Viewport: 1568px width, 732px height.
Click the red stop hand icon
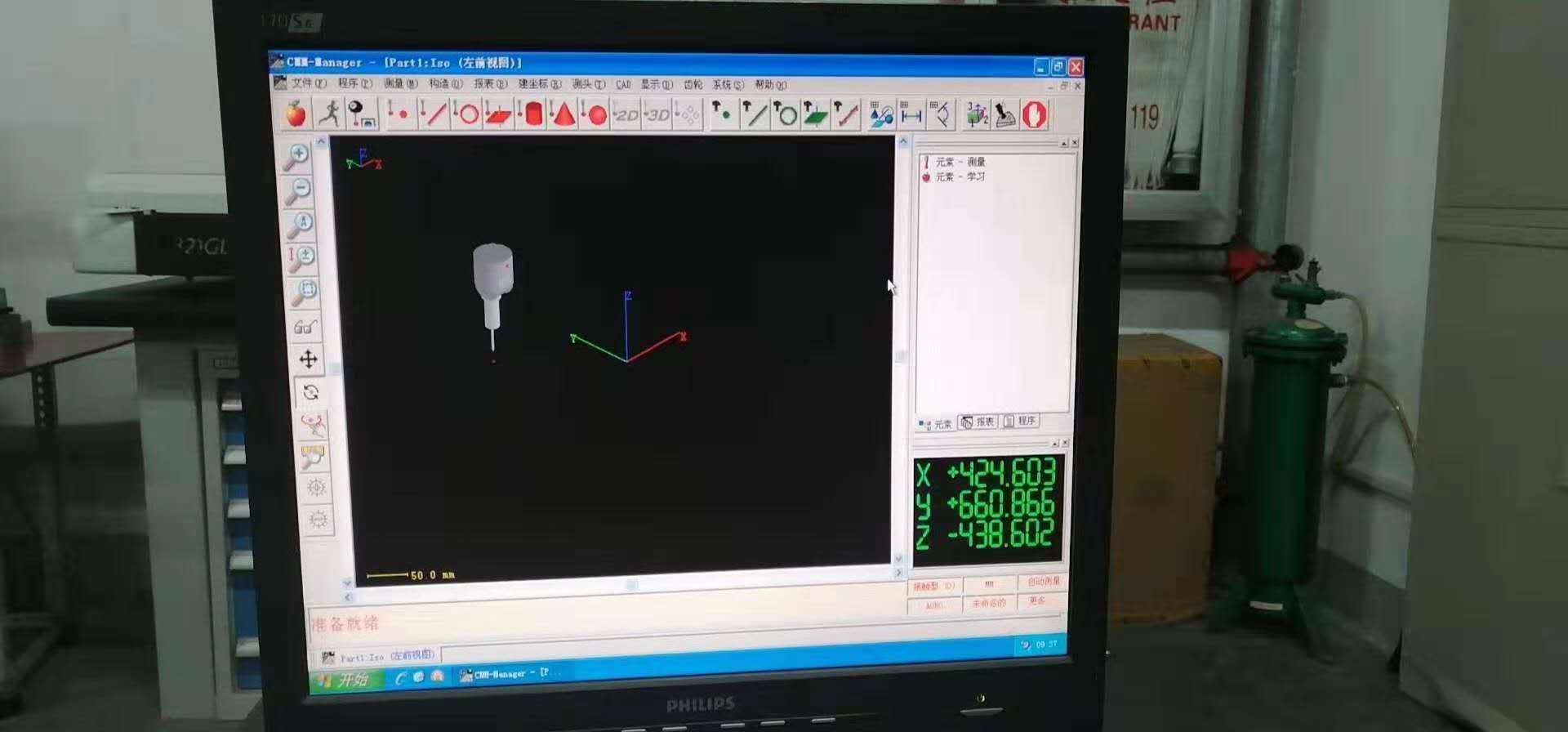pos(1035,114)
